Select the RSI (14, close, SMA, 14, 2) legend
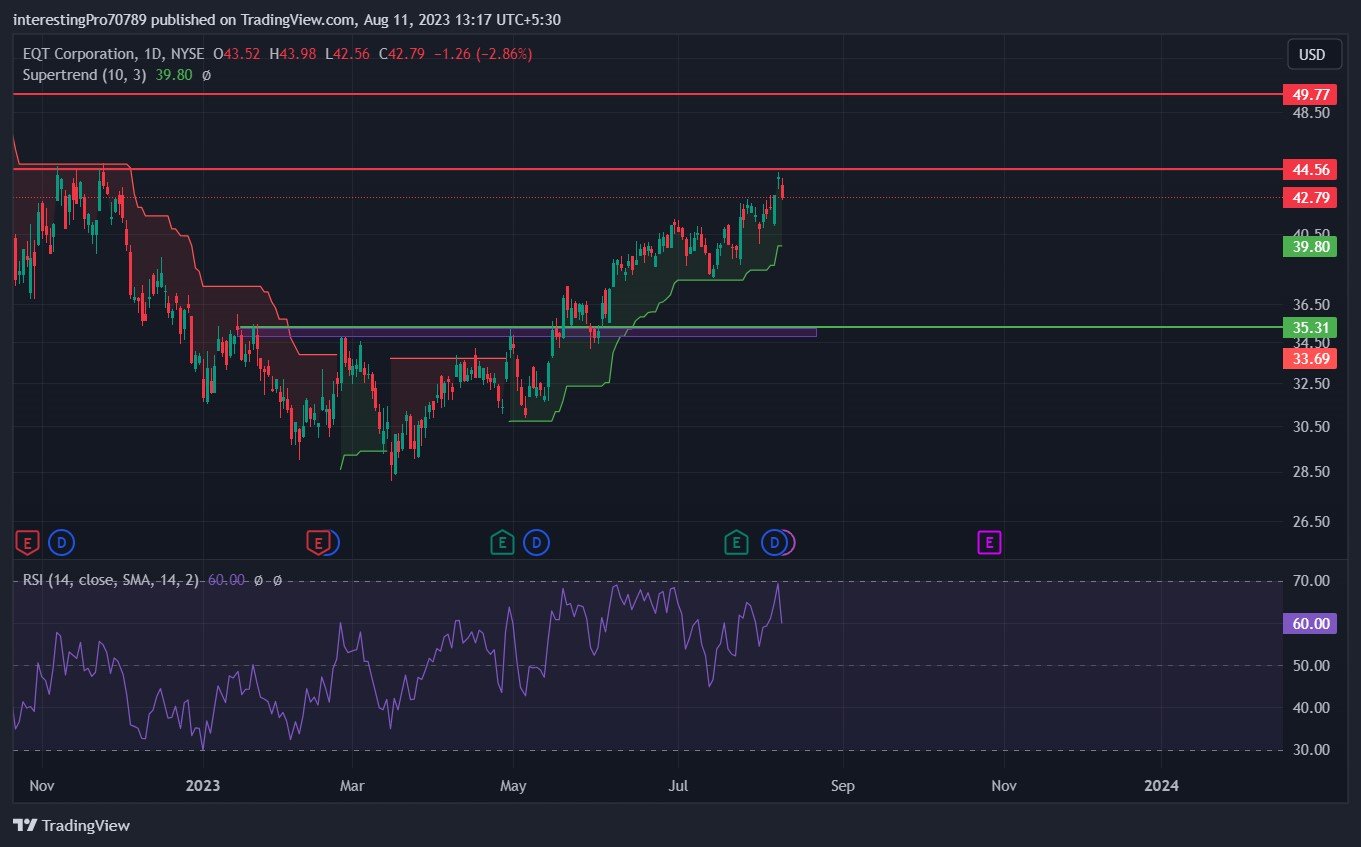This screenshot has height=847, width=1361. pyautogui.click(x=110, y=580)
